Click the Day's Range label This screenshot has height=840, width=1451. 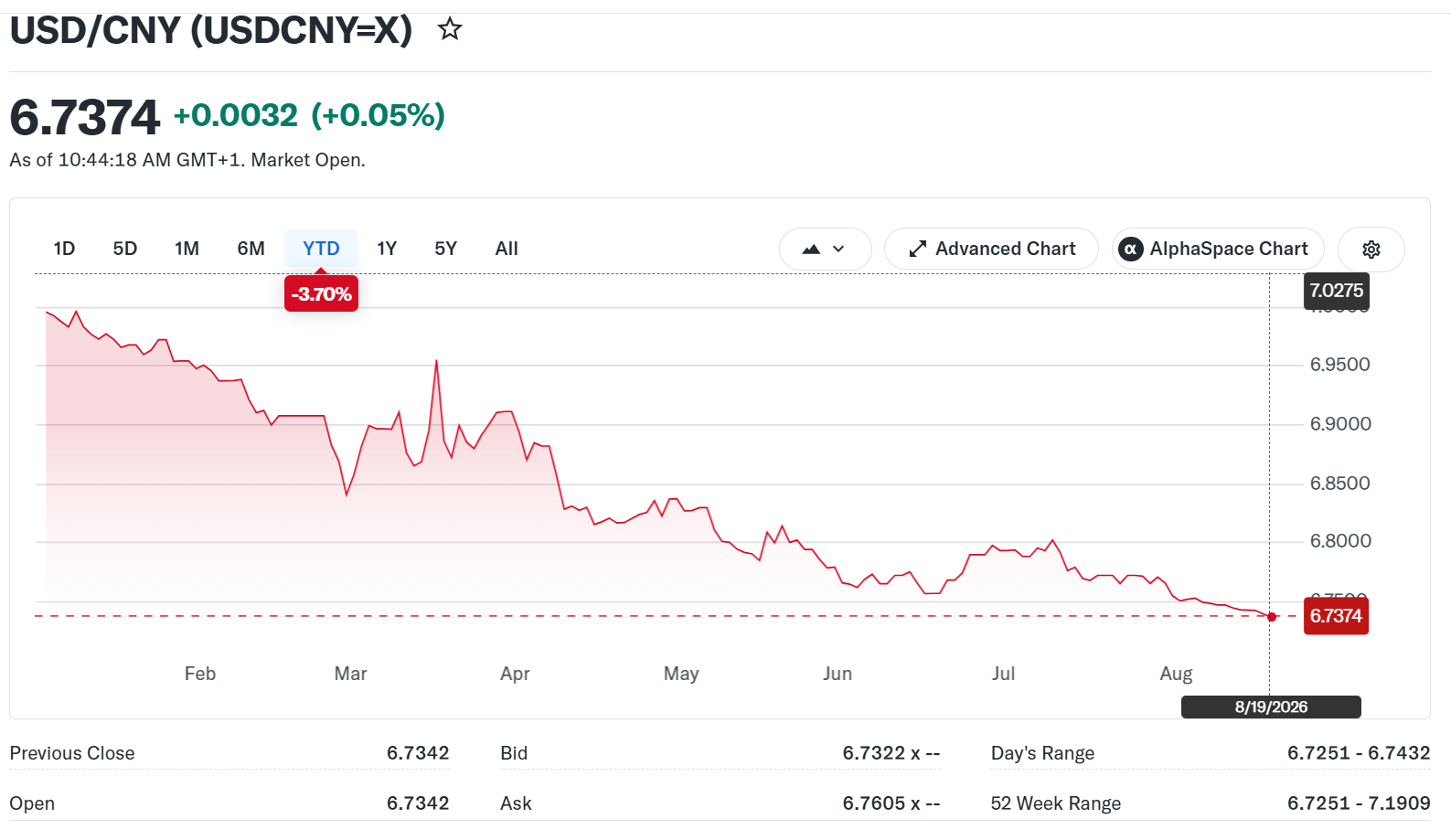[x=1042, y=753]
